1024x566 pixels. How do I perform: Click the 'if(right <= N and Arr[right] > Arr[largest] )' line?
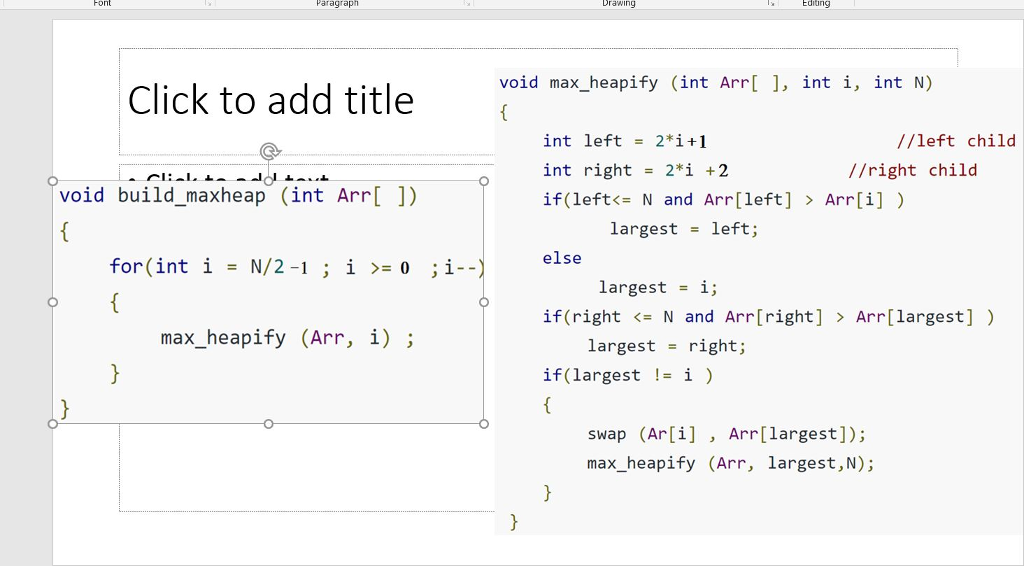click(769, 317)
